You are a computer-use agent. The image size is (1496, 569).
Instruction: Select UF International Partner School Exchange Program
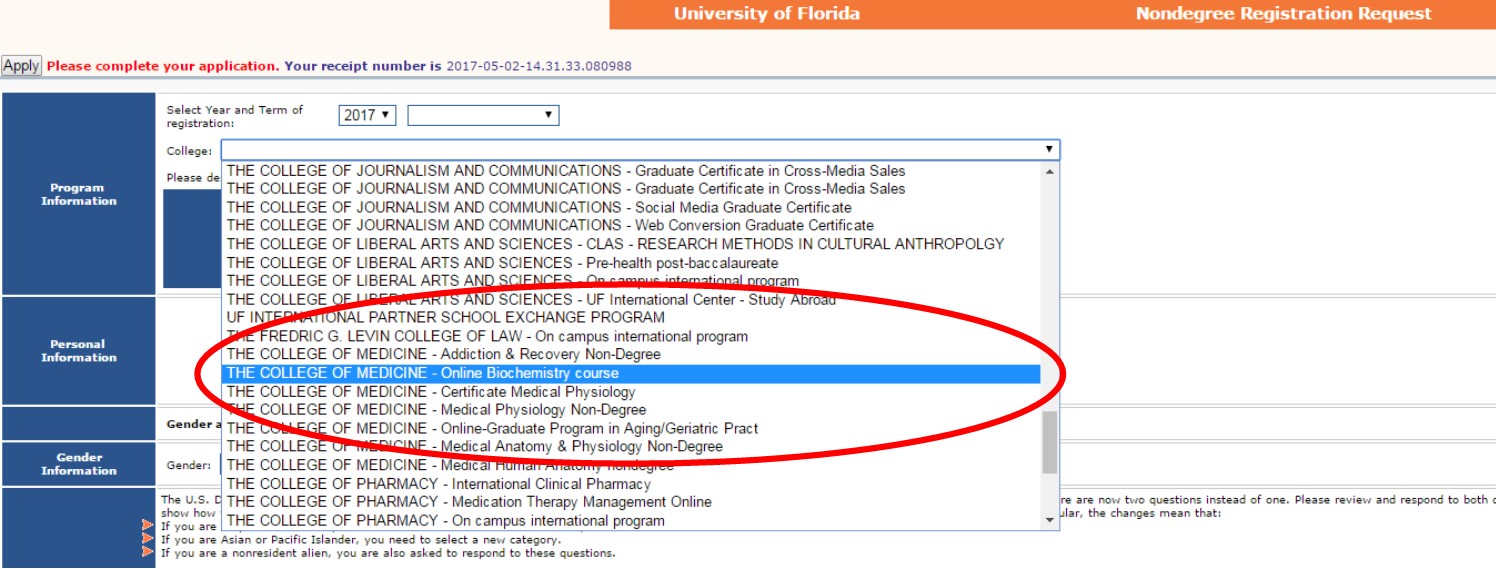click(x=631, y=317)
